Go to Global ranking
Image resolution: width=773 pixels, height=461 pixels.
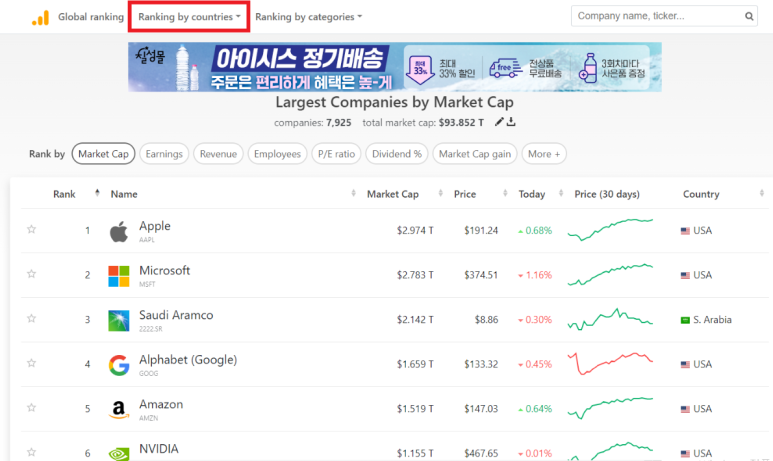click(x=91, y=17)
